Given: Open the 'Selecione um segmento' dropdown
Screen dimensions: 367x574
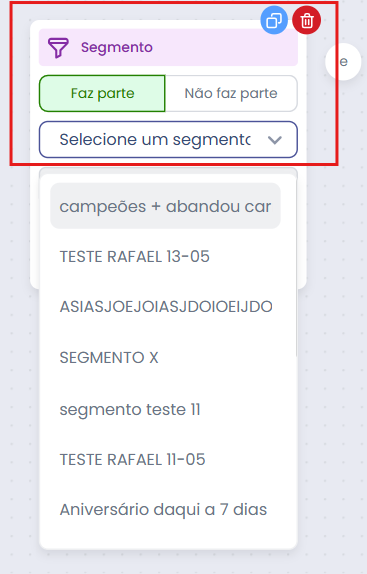Looking at the screenshot, I should (168, 139).
